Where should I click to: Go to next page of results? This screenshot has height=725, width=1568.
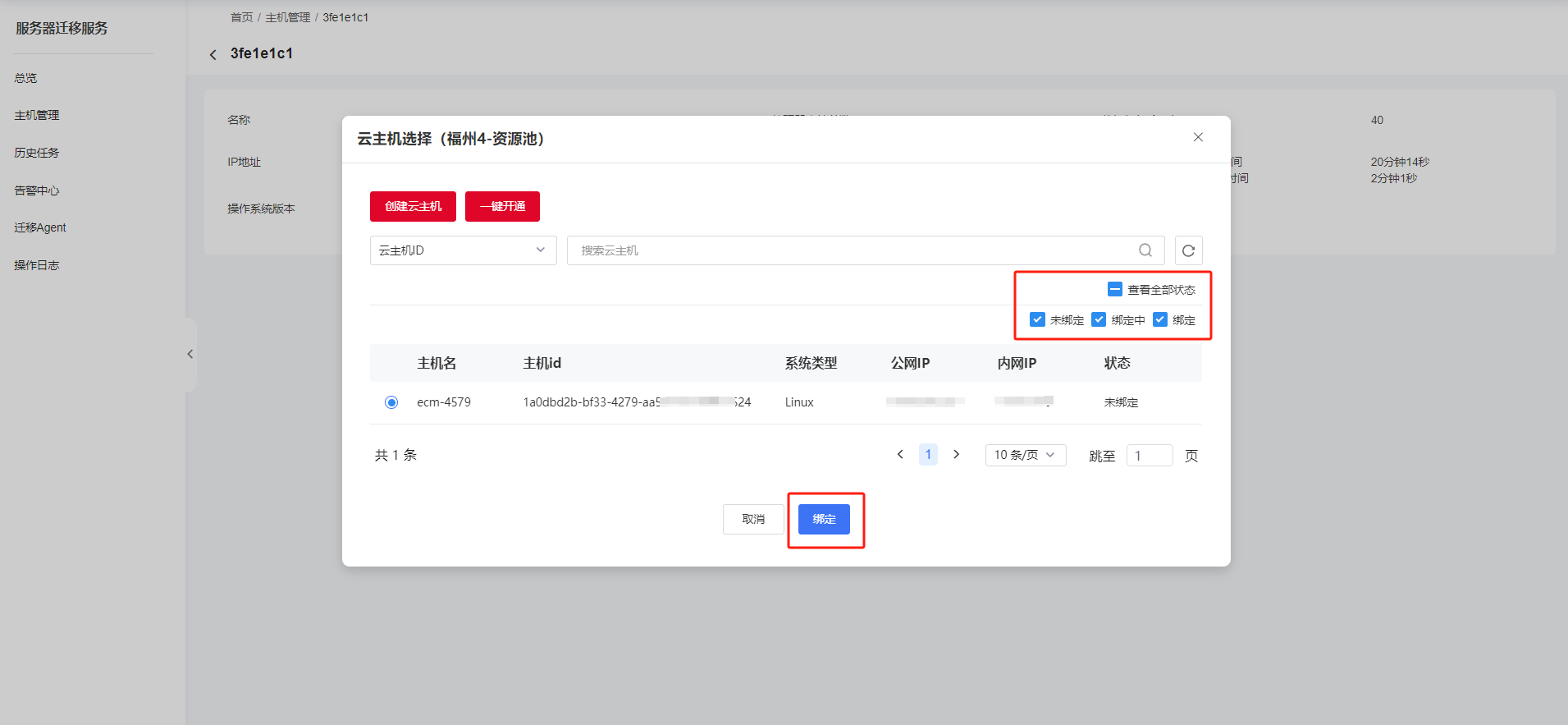956,454
